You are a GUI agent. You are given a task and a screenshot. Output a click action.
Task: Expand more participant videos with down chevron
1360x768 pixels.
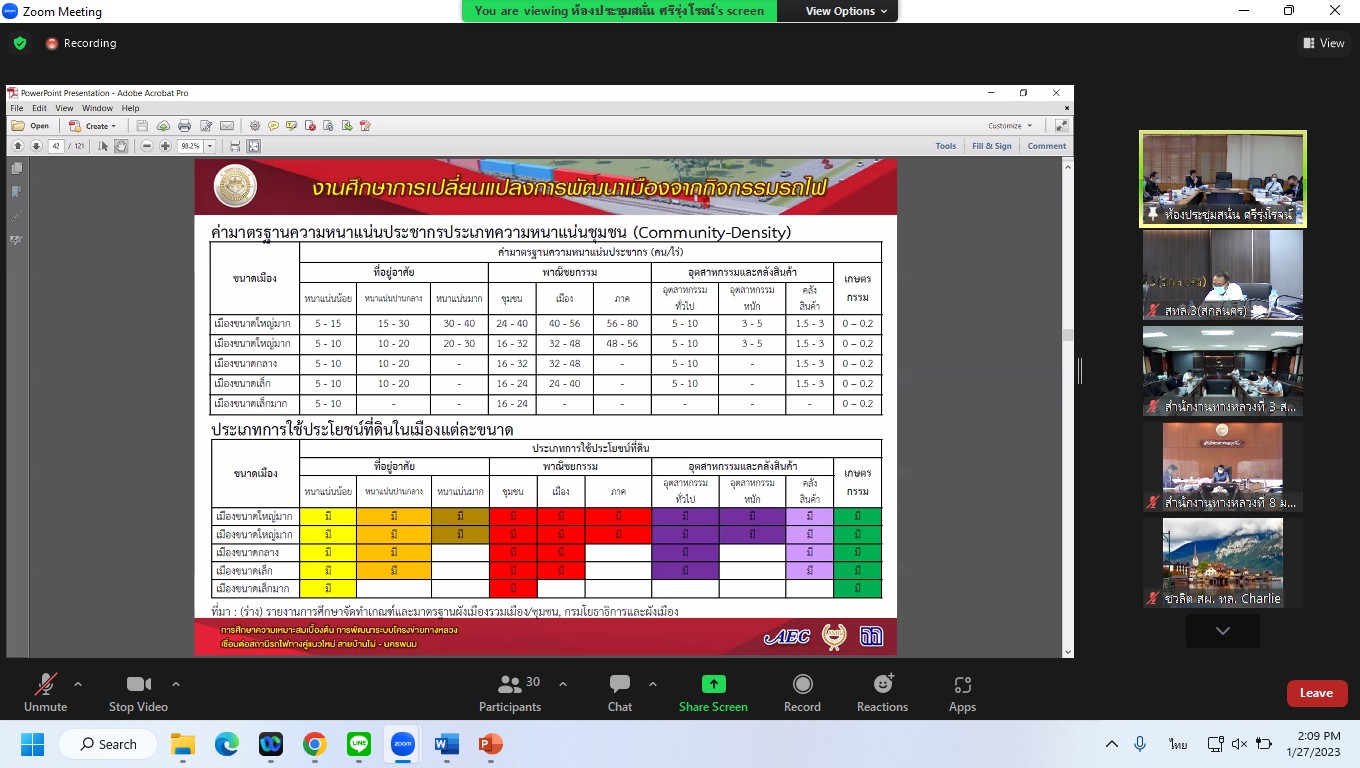(1222, 631)
